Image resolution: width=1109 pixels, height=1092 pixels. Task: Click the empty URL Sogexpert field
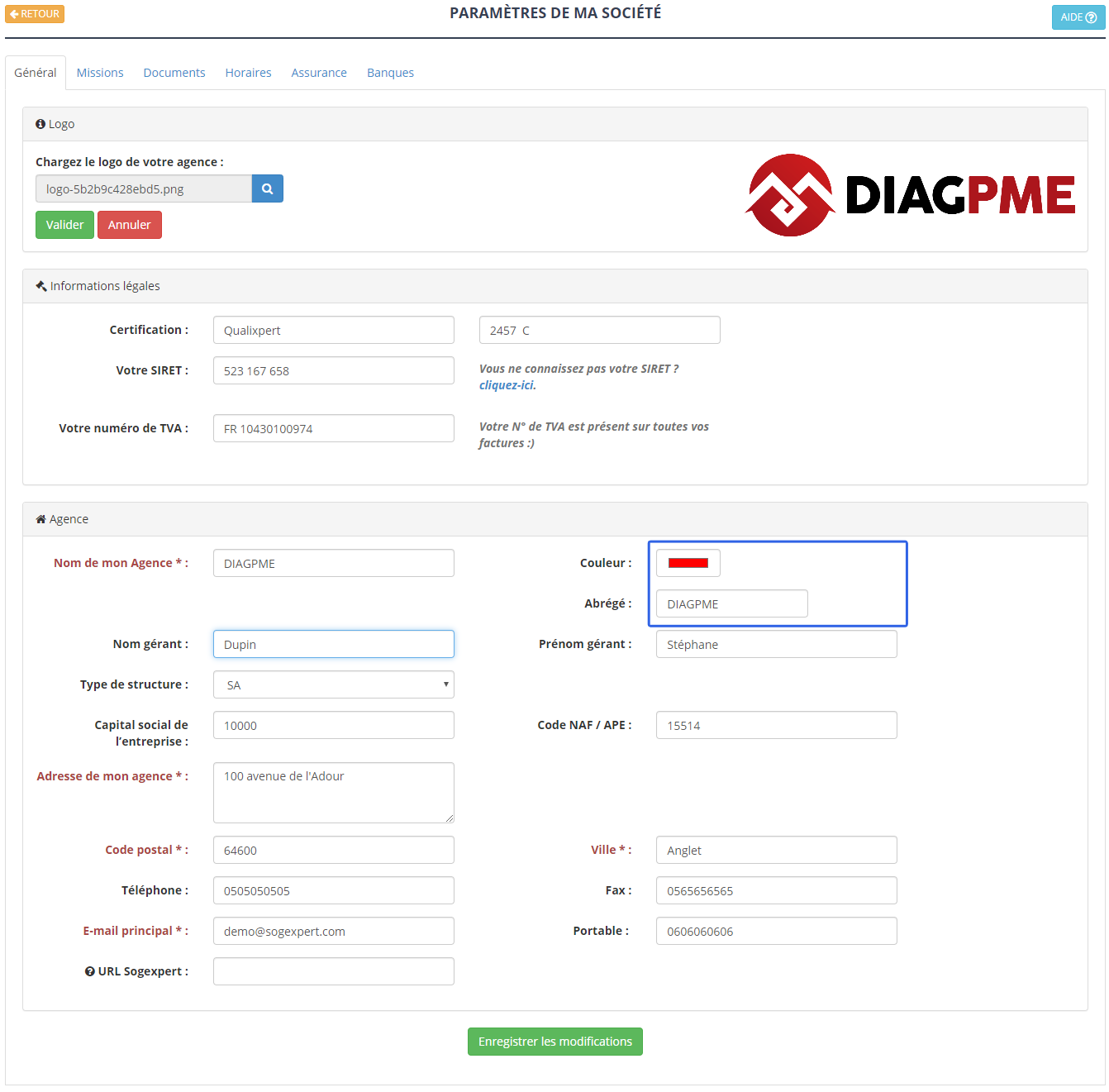point(334,971)
